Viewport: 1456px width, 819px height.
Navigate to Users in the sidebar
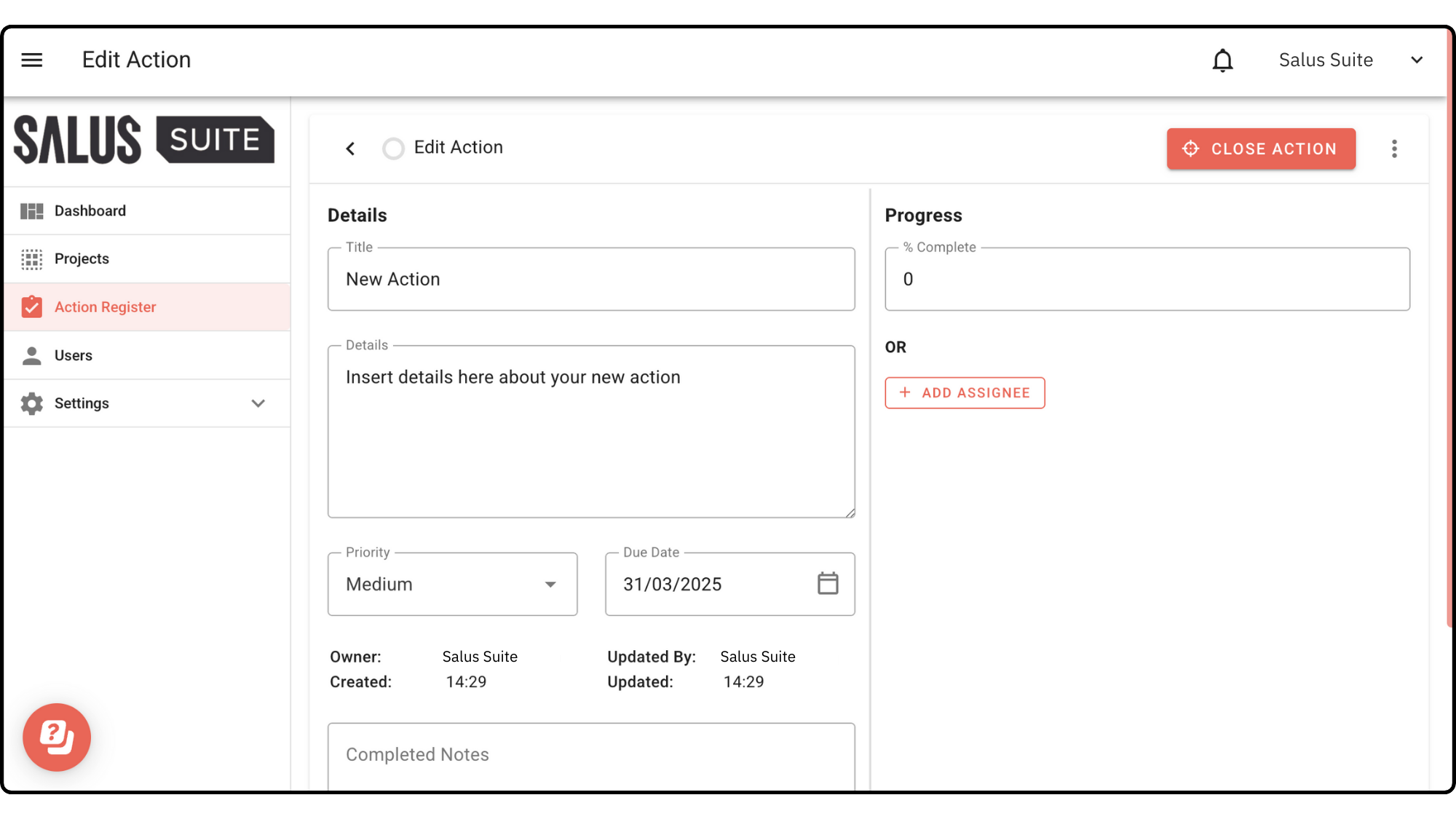click(73, 355)
